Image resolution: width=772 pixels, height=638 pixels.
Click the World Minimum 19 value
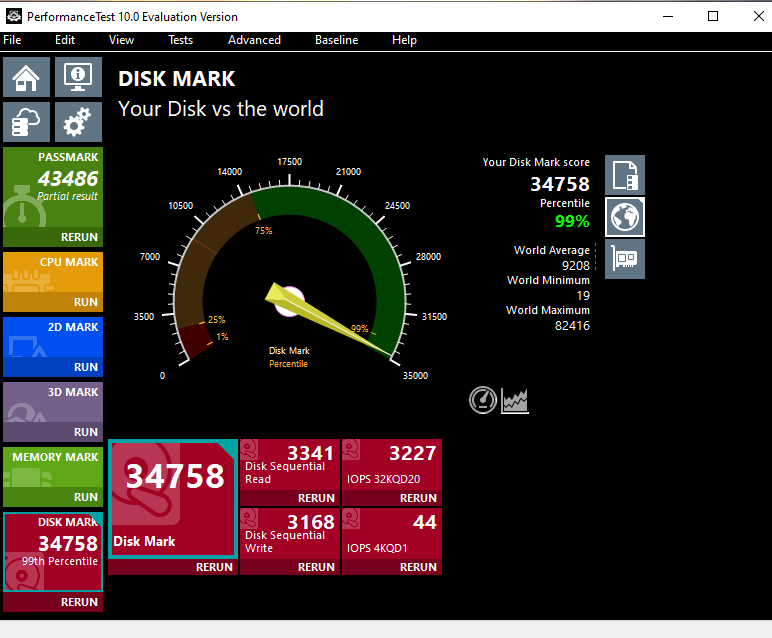pos(583,295)
